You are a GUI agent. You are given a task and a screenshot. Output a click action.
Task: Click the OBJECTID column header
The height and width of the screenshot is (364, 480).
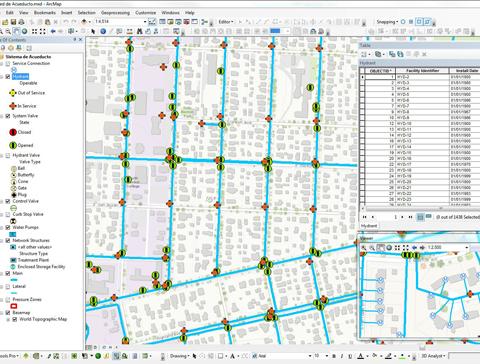(x=380, y=71)
